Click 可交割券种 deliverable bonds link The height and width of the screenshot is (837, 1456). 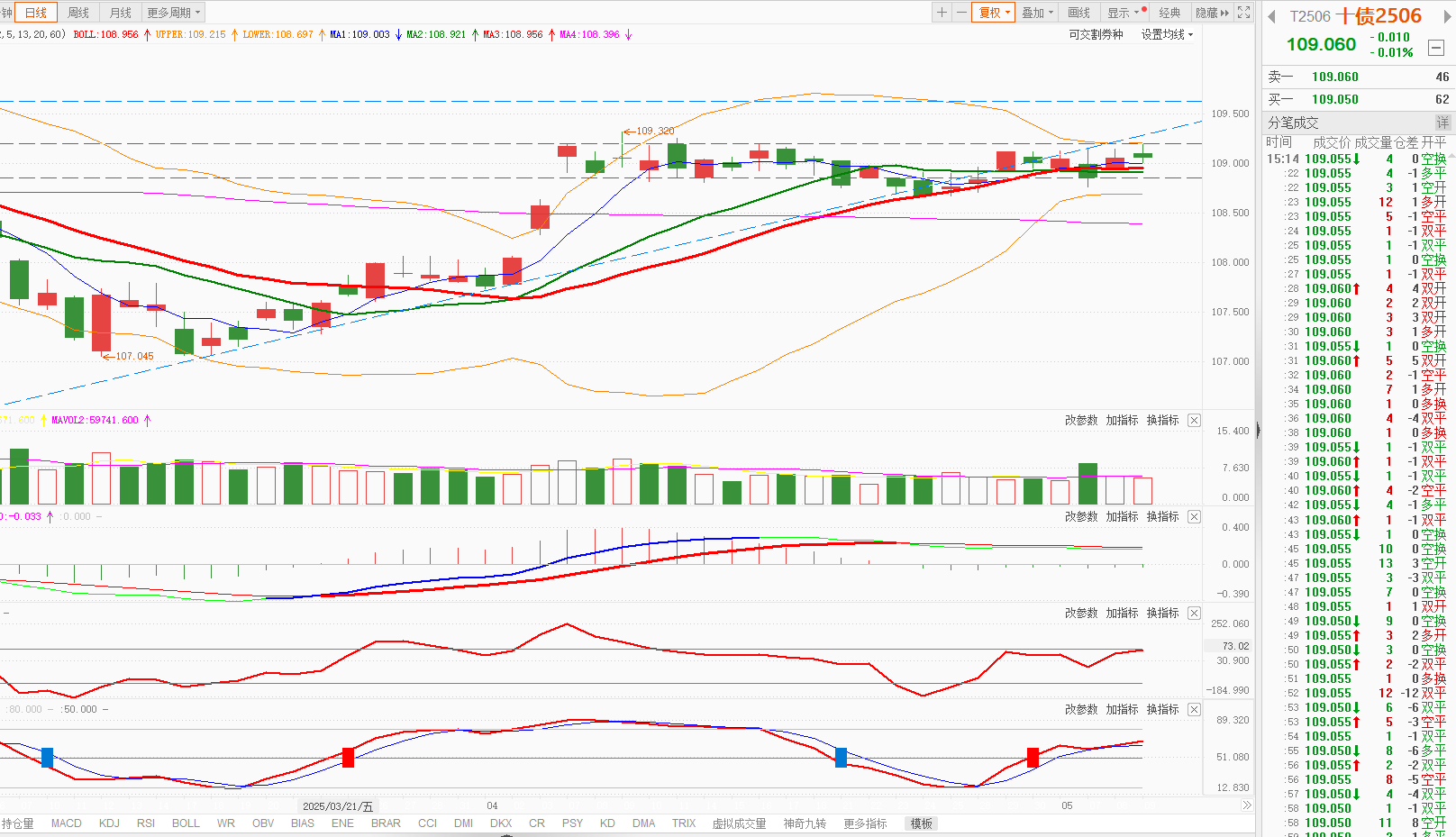[1096, 34]
